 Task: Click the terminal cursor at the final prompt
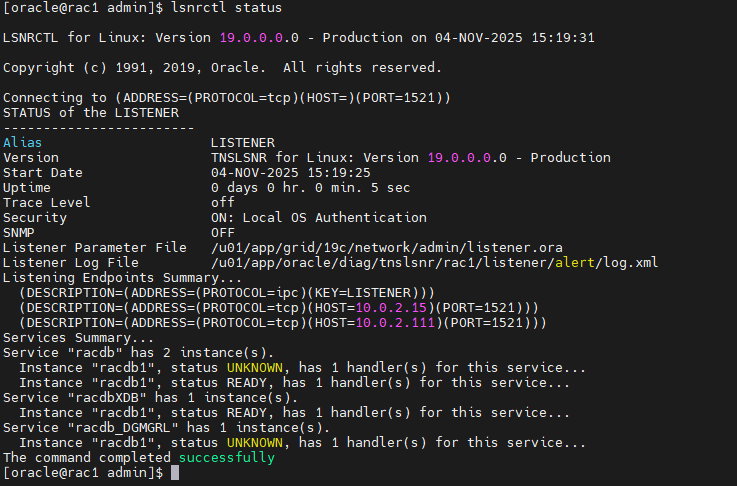point(175,473)
